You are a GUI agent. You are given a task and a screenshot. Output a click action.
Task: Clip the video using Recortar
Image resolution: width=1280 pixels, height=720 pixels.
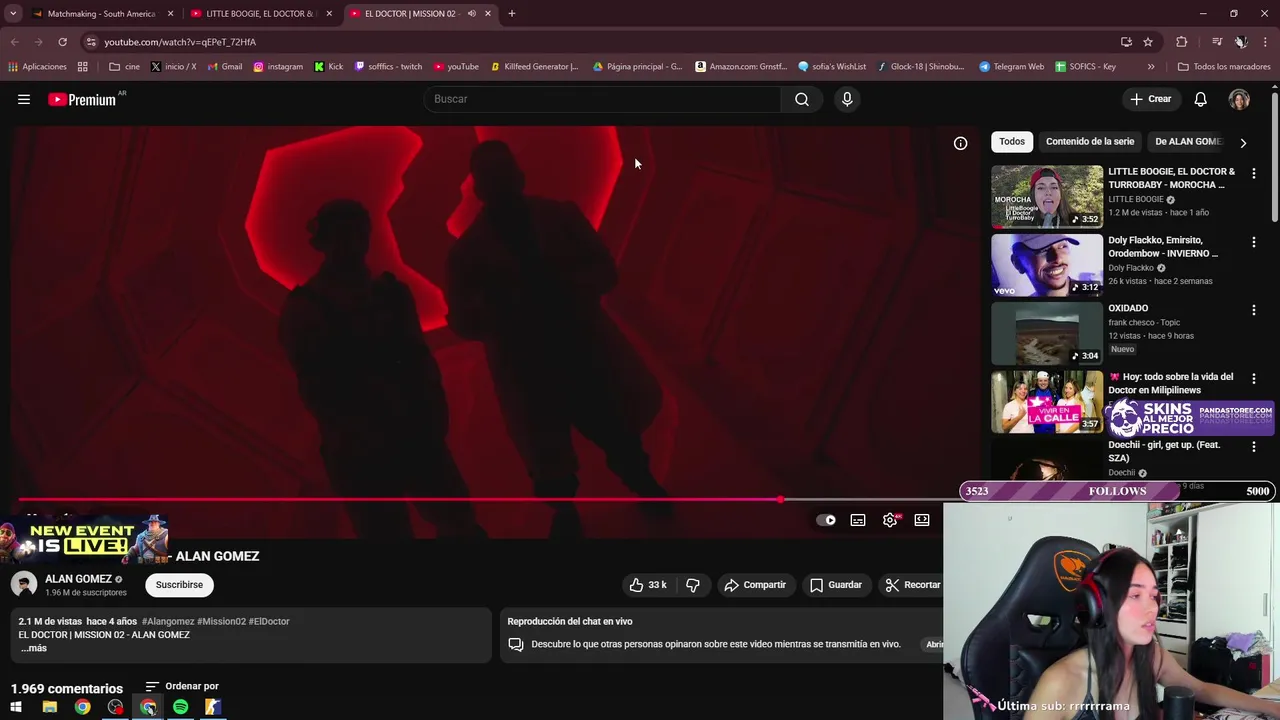(912, 585)
